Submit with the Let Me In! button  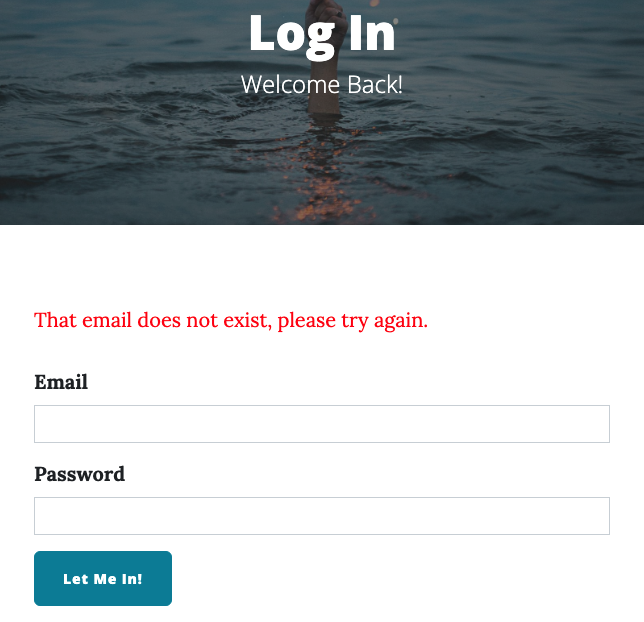coord(103,578)
